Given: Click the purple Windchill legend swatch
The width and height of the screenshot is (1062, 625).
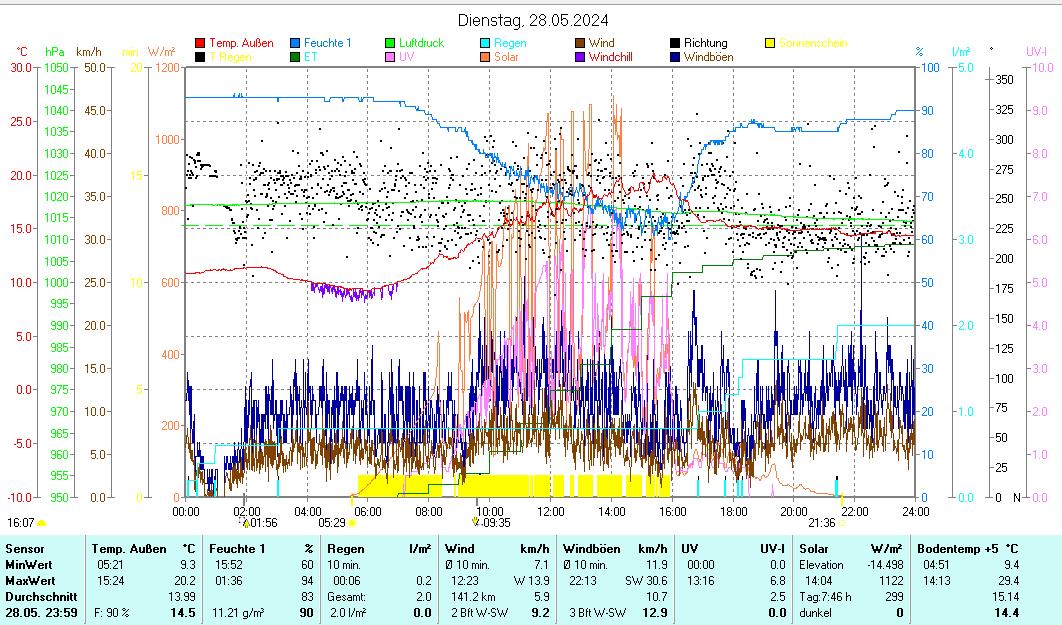Looking at the screenshot, I should (580, 58).
